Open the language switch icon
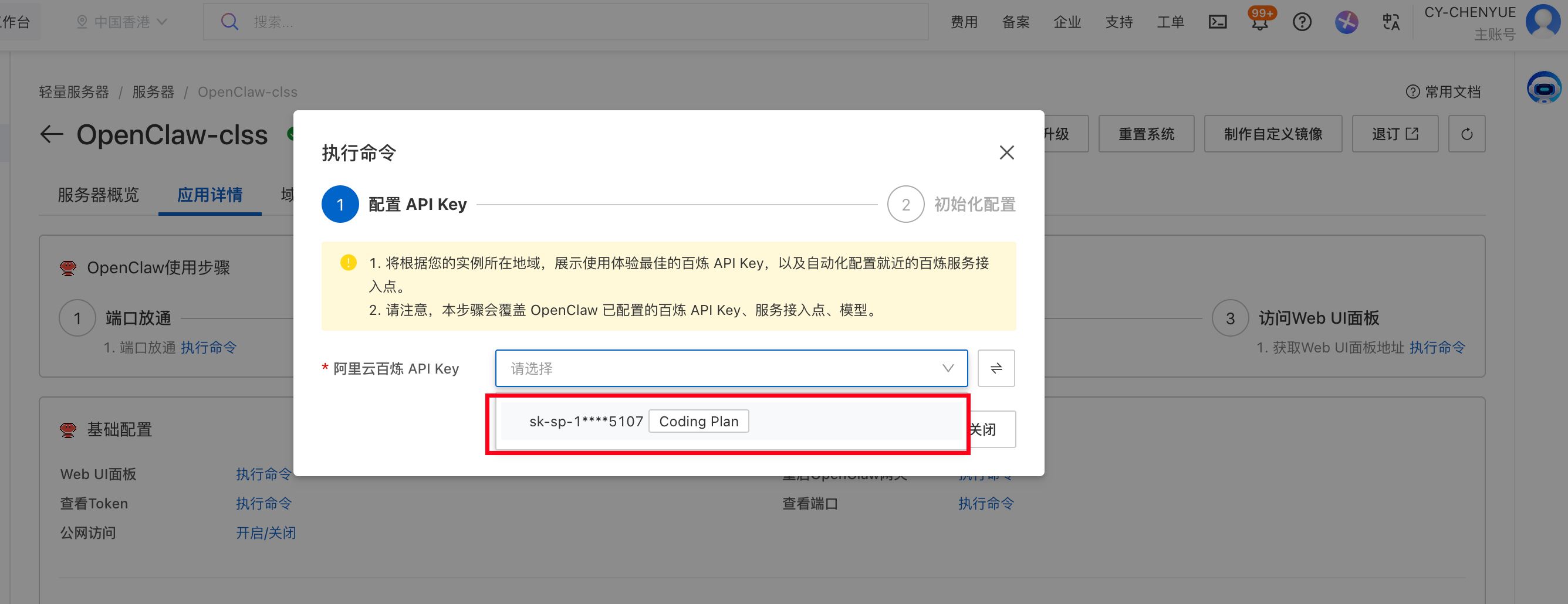Screen dimensions: 1568x604 tap(1390, 22)
